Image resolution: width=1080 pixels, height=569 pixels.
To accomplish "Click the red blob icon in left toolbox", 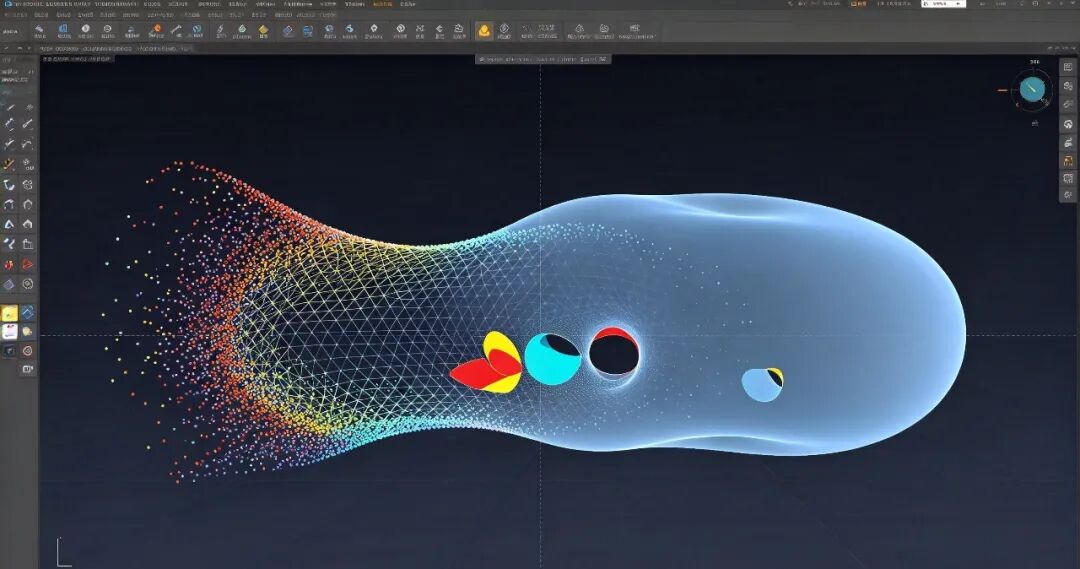I will [9, 265].
